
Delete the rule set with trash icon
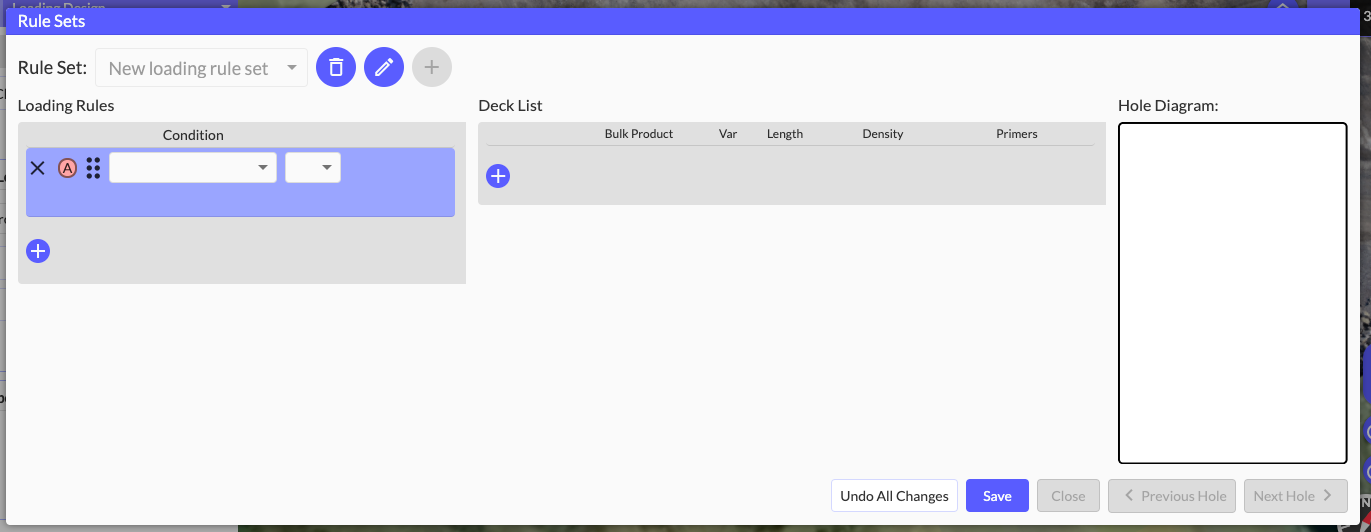point(336,67)
